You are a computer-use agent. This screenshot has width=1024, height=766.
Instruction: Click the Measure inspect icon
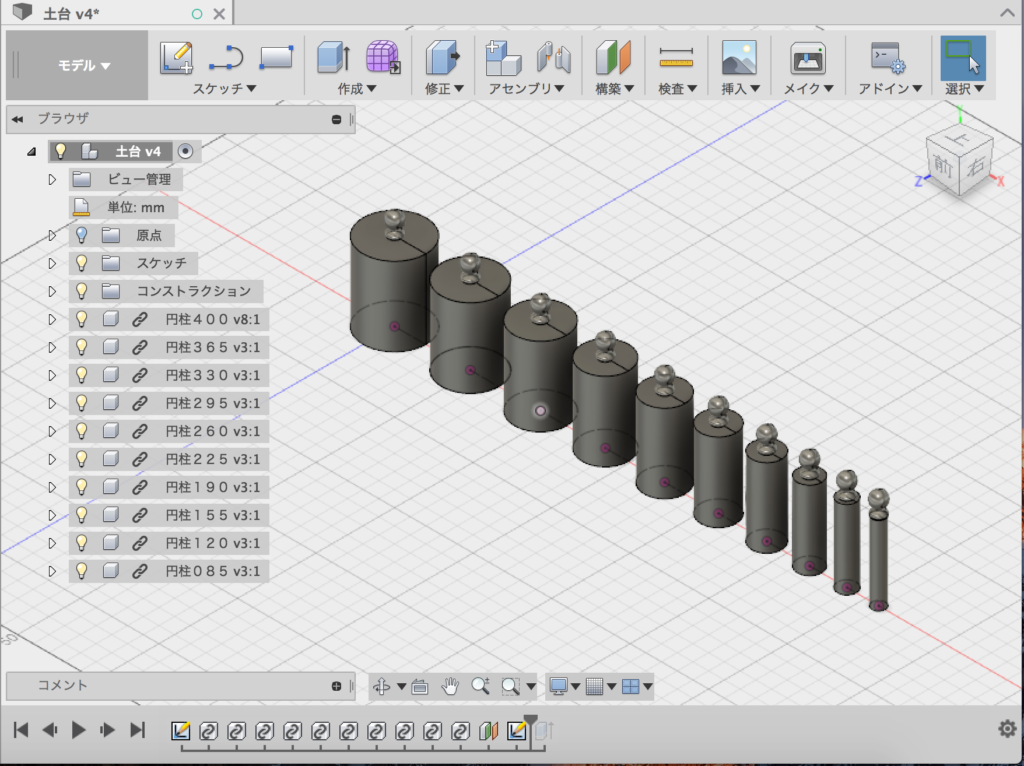676,57
